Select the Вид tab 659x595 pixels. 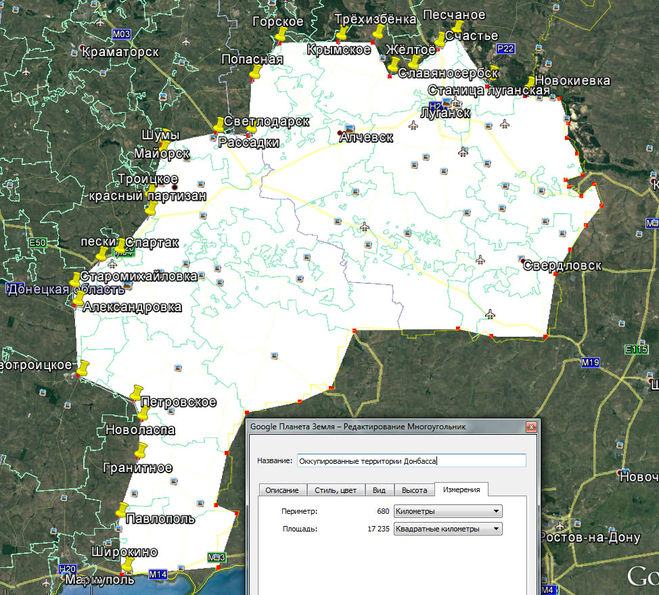(379, 489)
